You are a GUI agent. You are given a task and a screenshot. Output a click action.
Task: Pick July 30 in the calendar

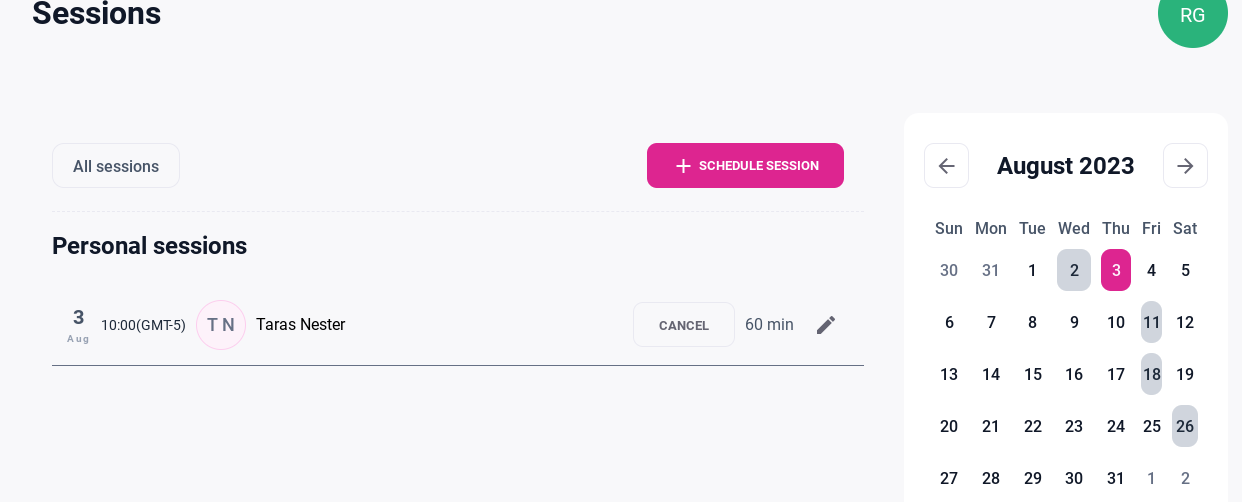pyautogui.click(x=949, y=270)
